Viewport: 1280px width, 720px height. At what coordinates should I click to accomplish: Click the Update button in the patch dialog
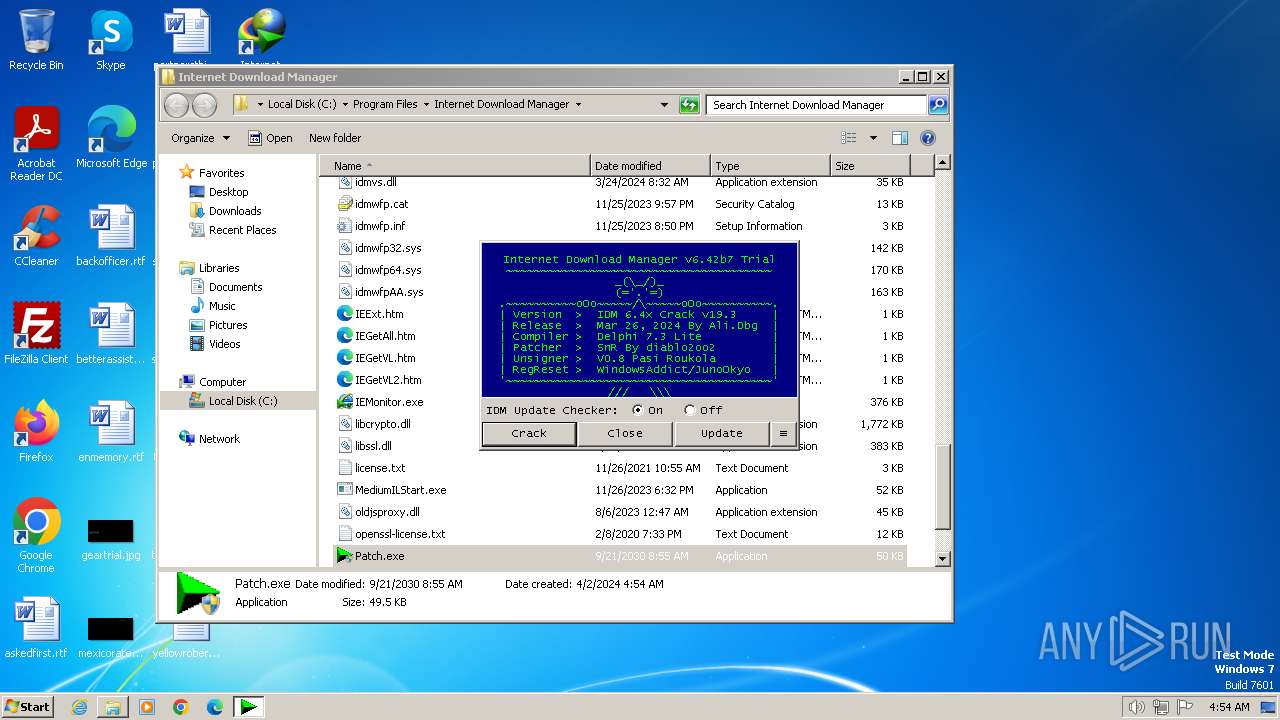[721, 433]
